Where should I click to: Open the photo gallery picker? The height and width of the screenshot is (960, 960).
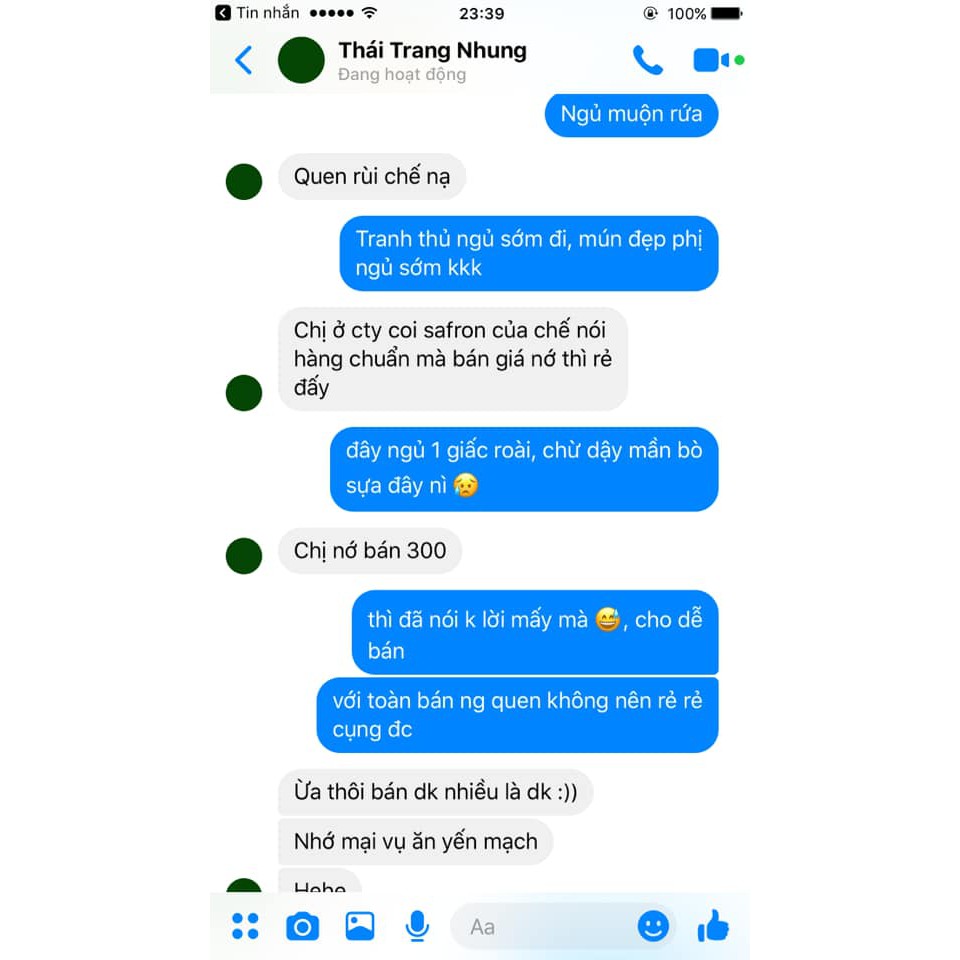pyautogui.click(x=360, y=926)
